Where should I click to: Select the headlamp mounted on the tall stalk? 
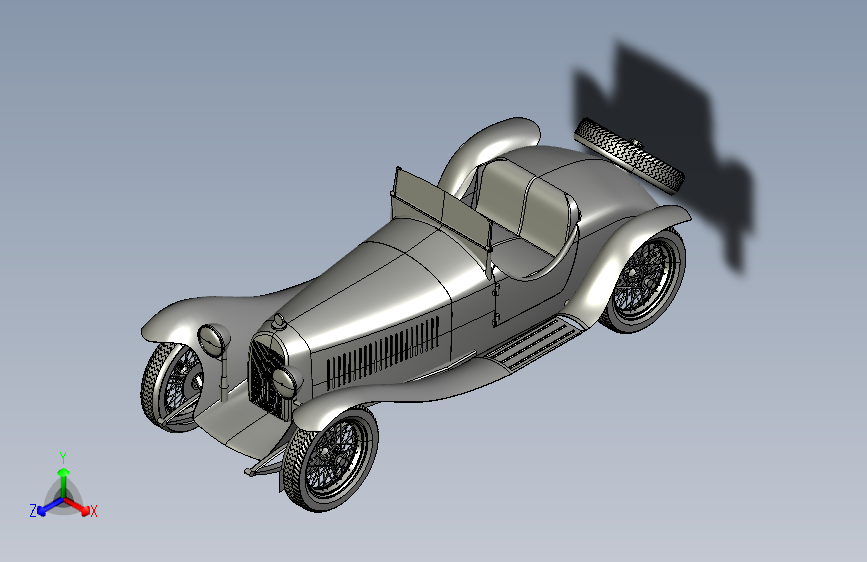pos(214,340)
